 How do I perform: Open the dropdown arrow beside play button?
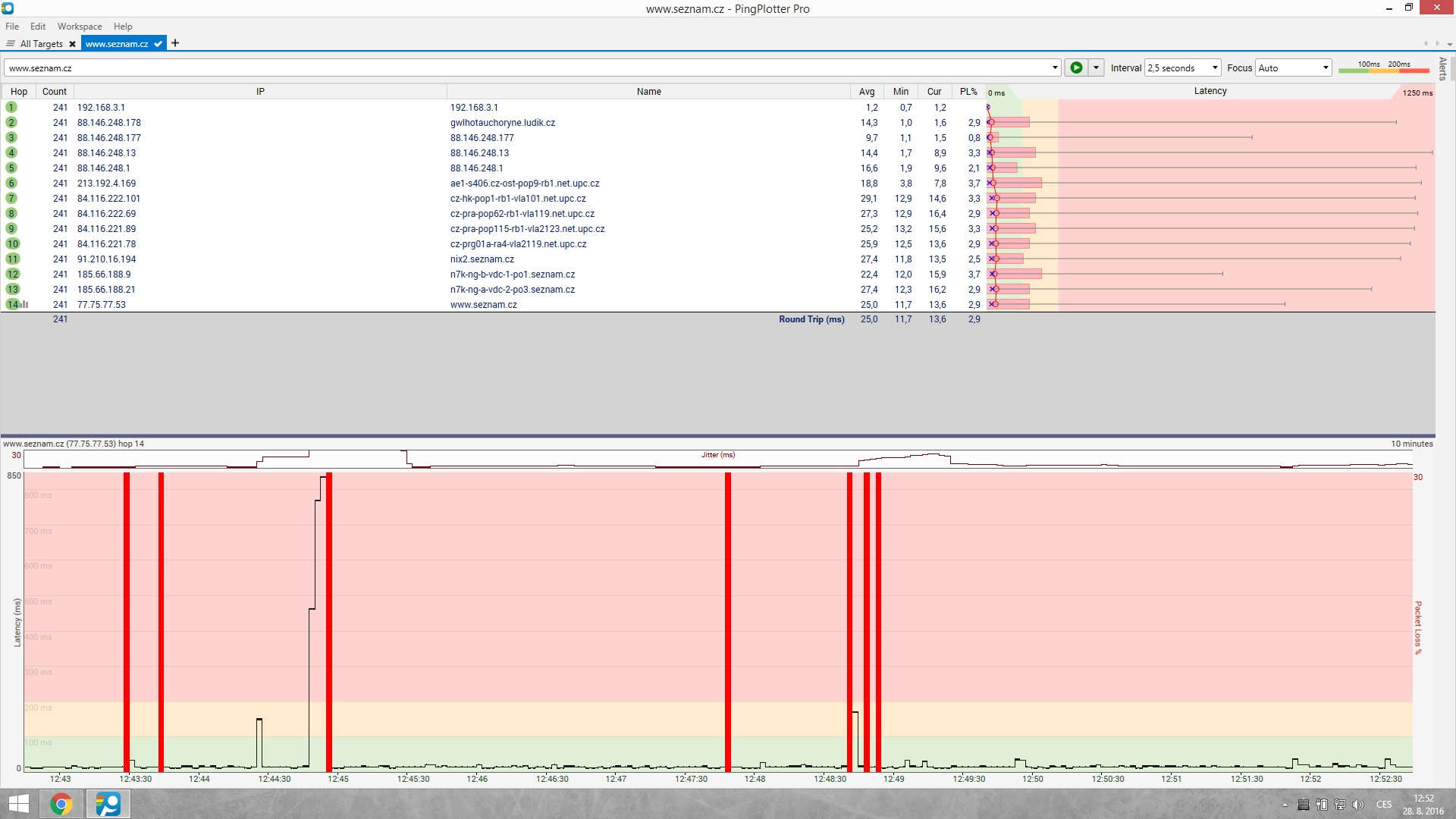tap(1096, 67)
